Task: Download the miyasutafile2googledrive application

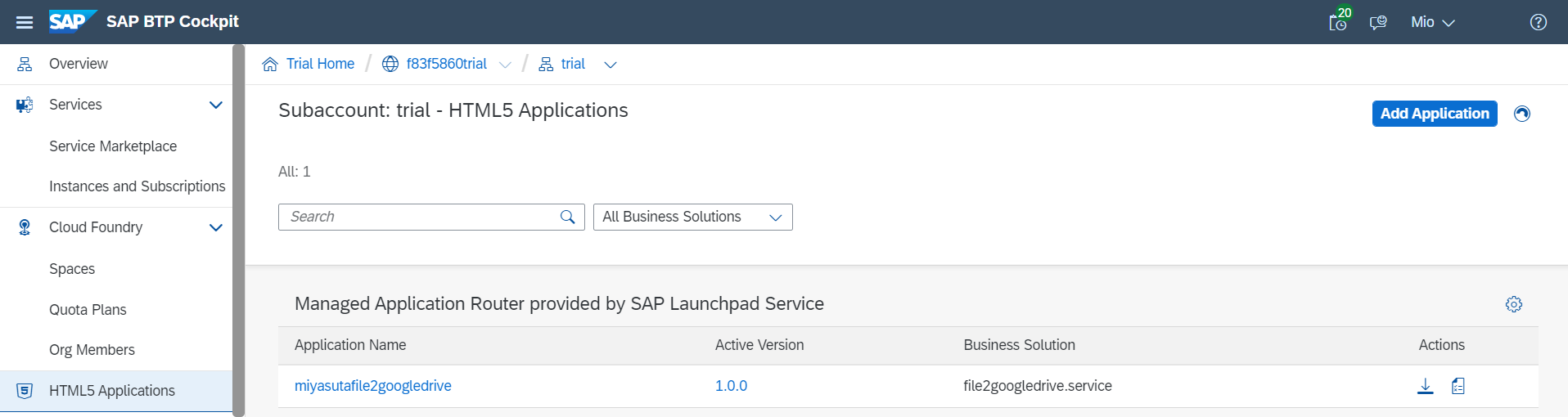Action: coord(1426,386)
